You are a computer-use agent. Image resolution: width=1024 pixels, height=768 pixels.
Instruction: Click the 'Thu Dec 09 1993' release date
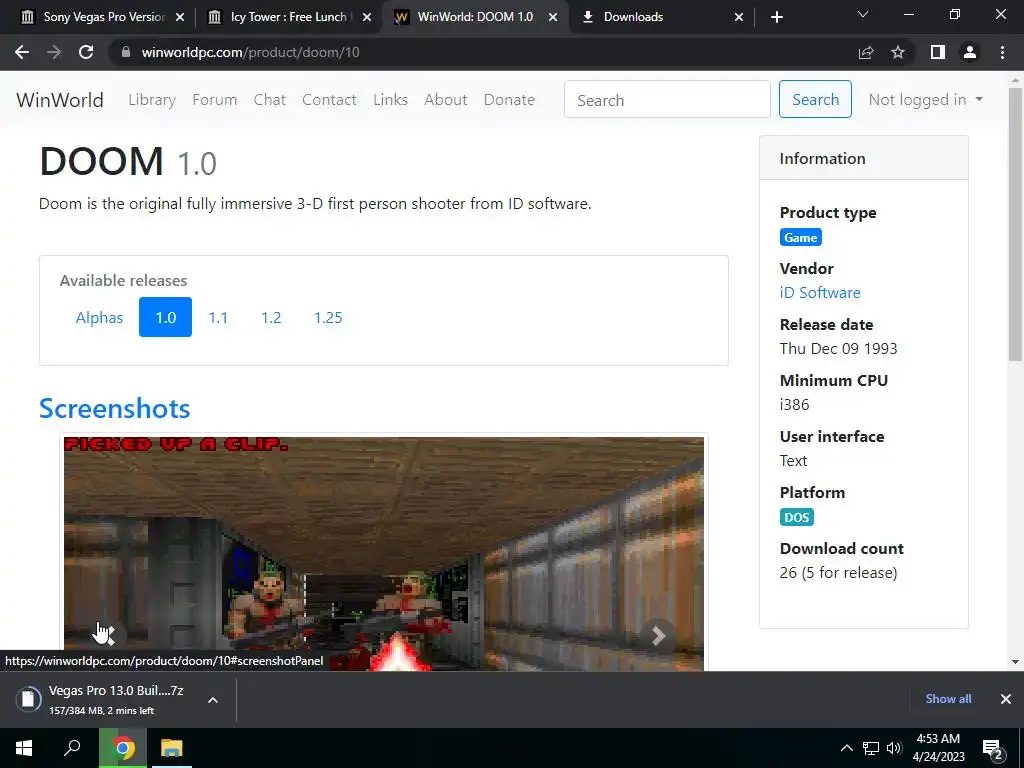click(839, 349)
